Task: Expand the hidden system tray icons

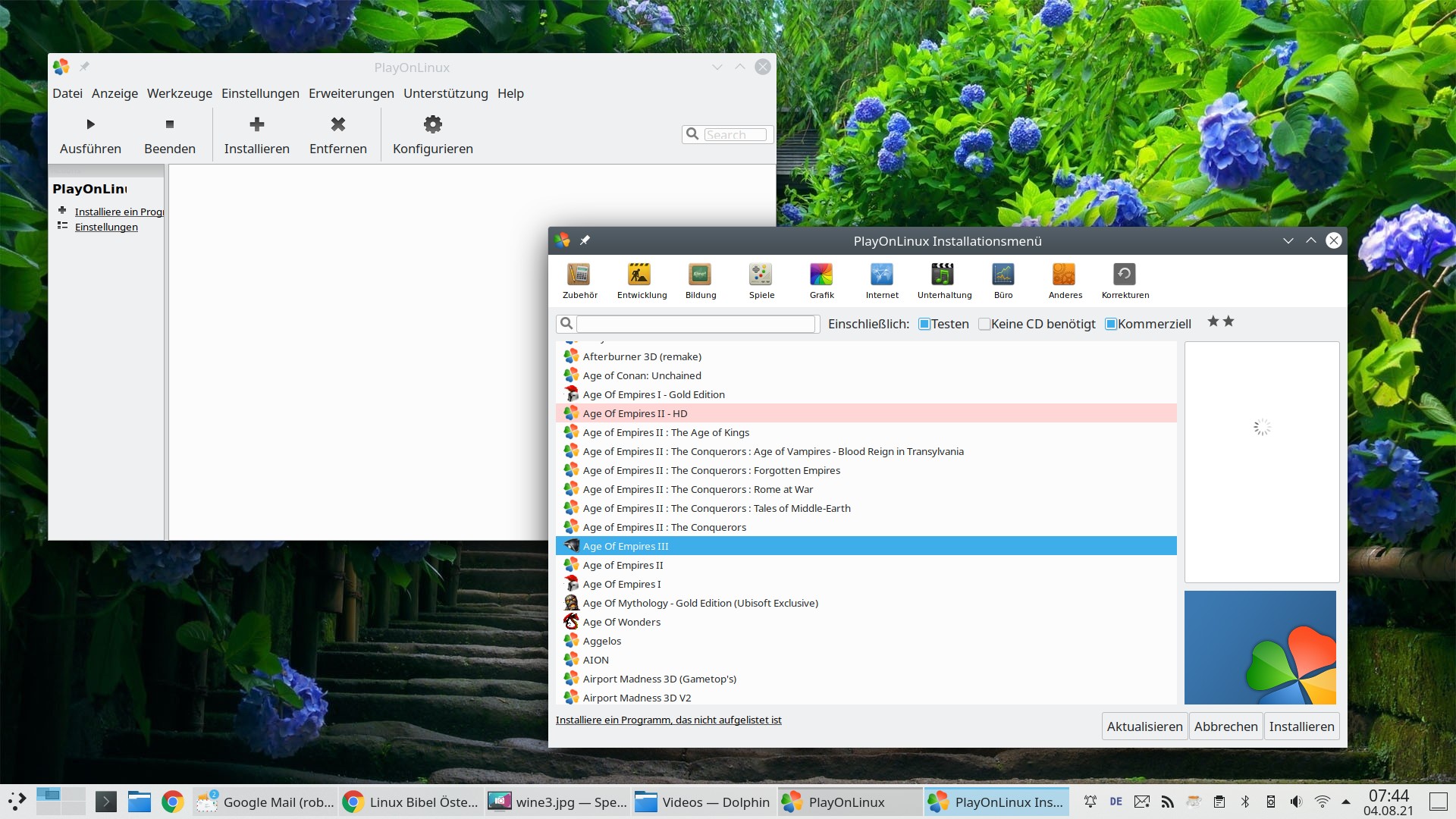Action: point(1345,802)
